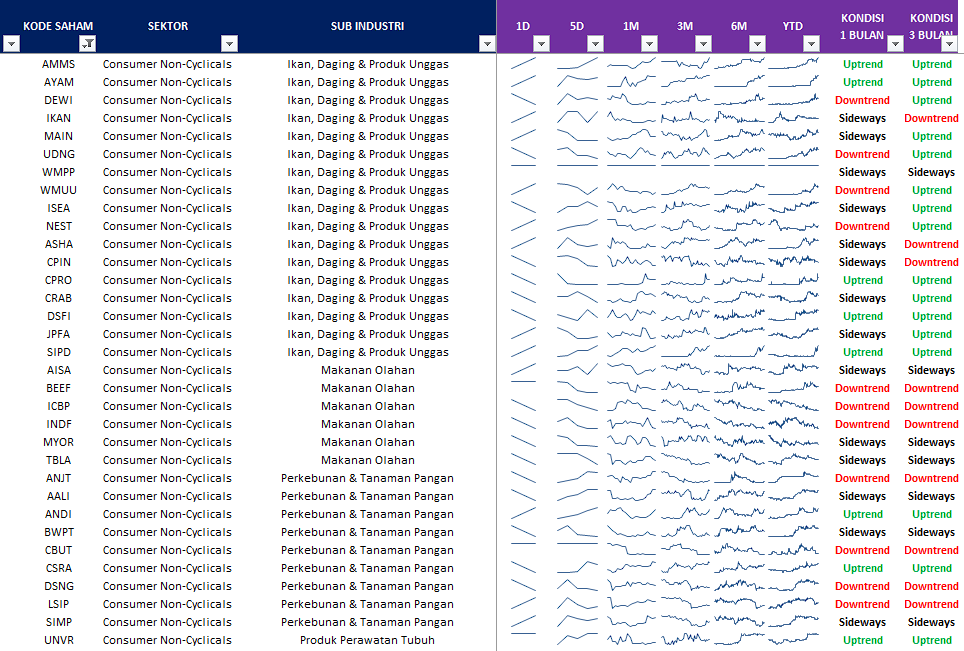Select Produk Perawatan Tubuh cell for UNVR
This screenshot has width=964, height=651.
click(368, 640)
